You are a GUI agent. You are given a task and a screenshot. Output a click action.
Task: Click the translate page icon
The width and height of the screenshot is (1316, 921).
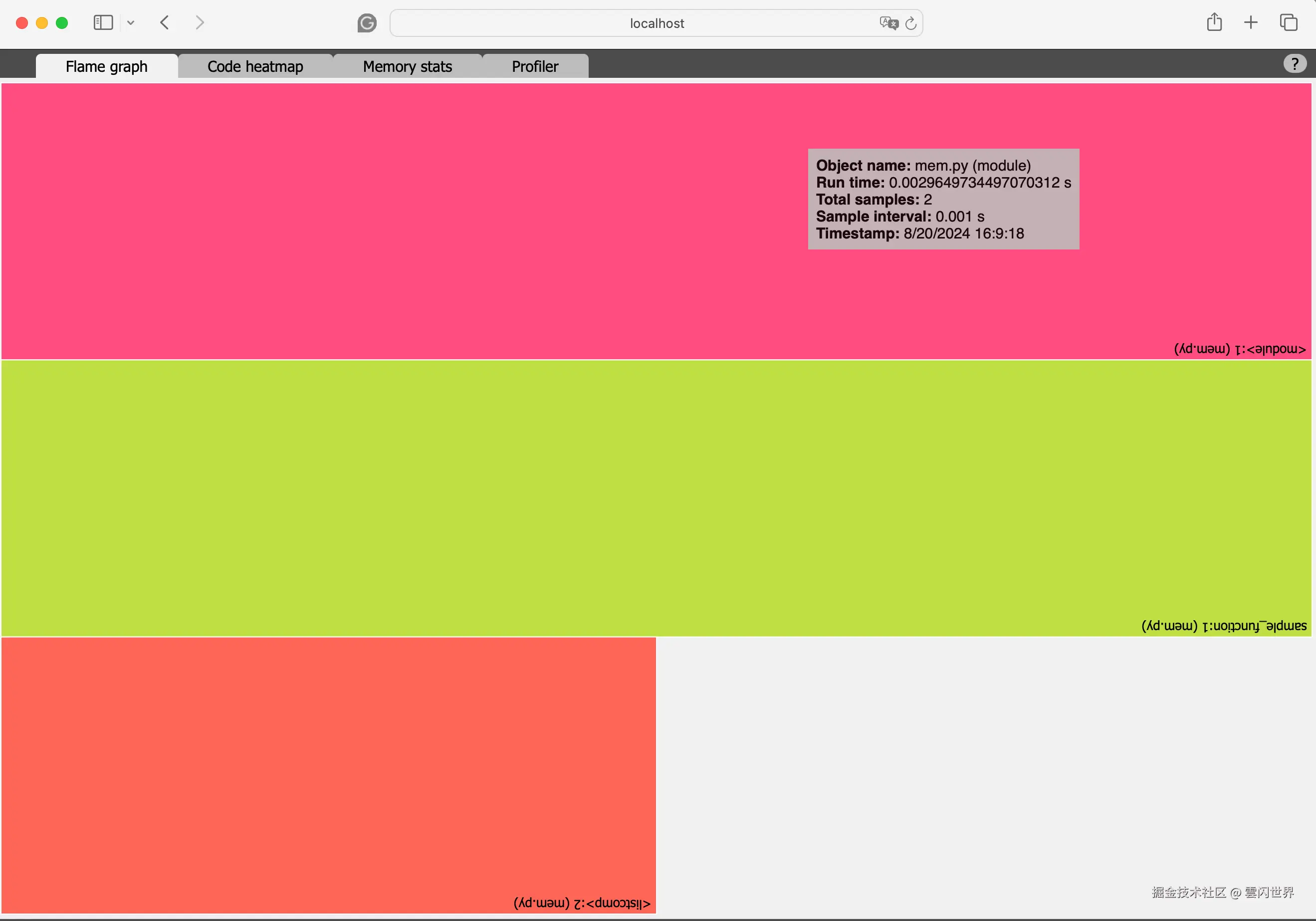click(x=888, y=23)
